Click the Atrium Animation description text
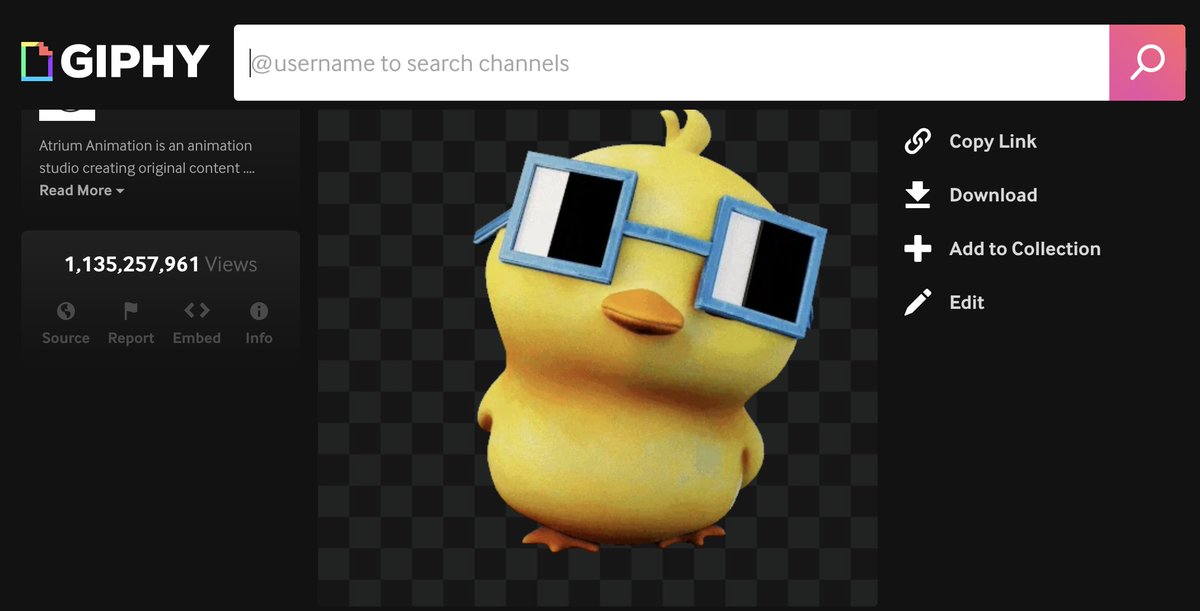 pyautogui.click(x=146, y=157)
